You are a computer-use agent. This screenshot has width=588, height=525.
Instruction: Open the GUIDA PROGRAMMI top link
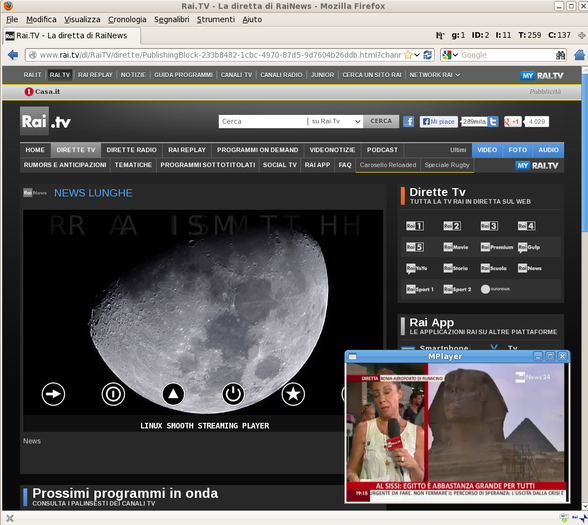[x=183, y=75]
